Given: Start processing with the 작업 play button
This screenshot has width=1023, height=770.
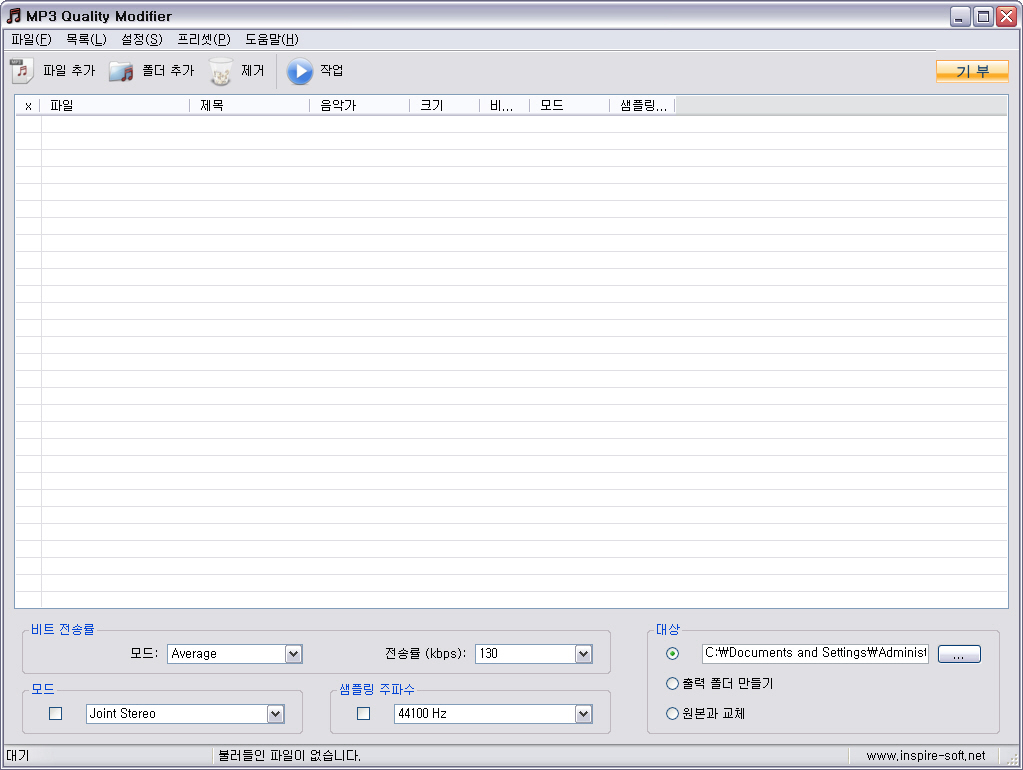Looking at the screenshot, I should tap(300, 71).
